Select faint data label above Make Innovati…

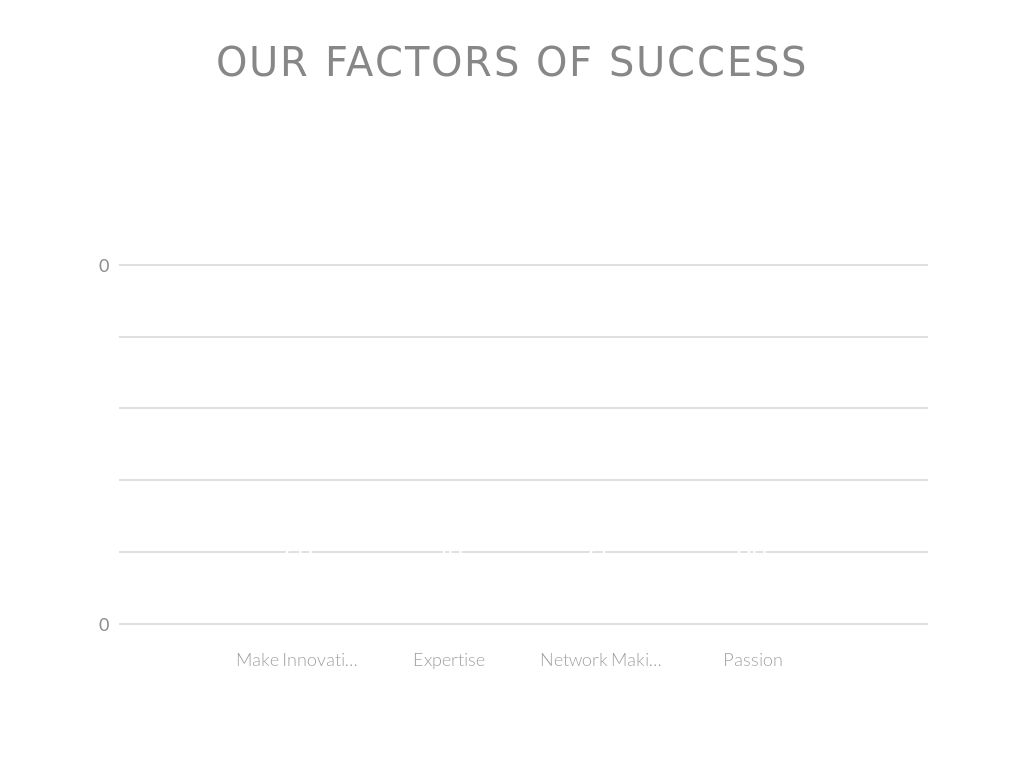pos(298,549)
